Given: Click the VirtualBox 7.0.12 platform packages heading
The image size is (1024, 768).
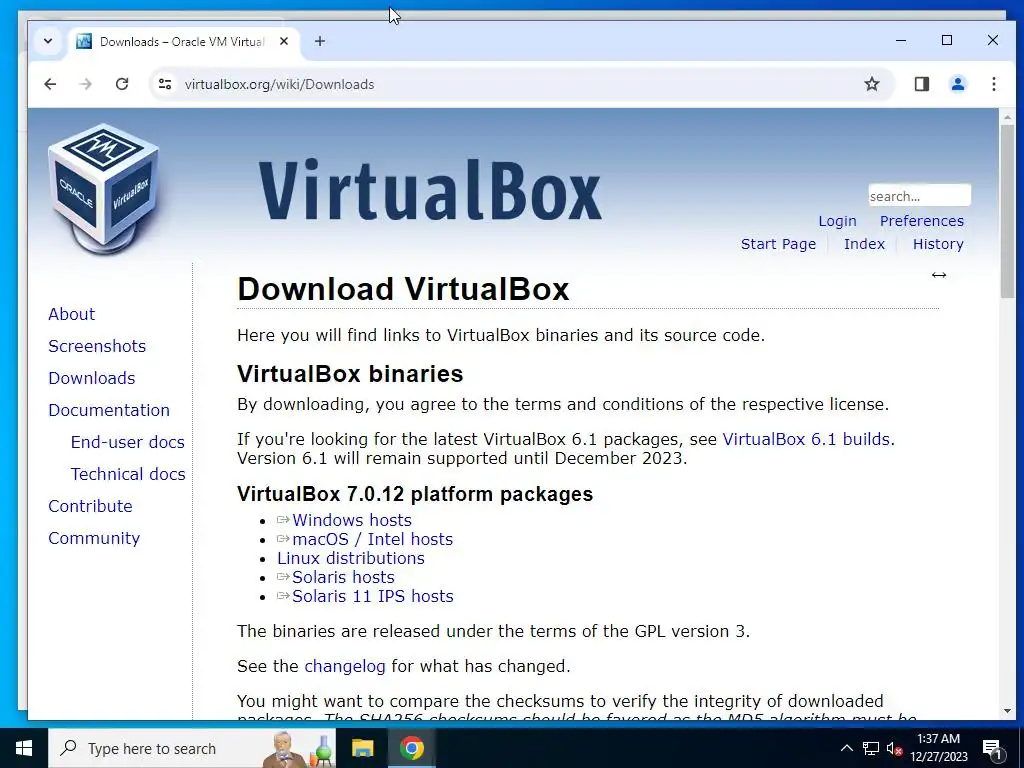Looking at the screenshot, I should (415, 494).
